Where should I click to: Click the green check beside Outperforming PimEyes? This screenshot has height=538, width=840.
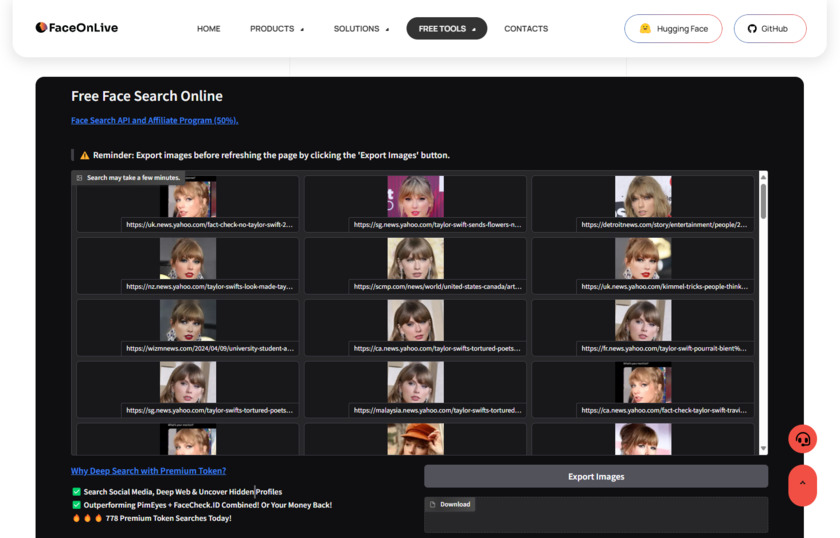[x=77, y=505]
